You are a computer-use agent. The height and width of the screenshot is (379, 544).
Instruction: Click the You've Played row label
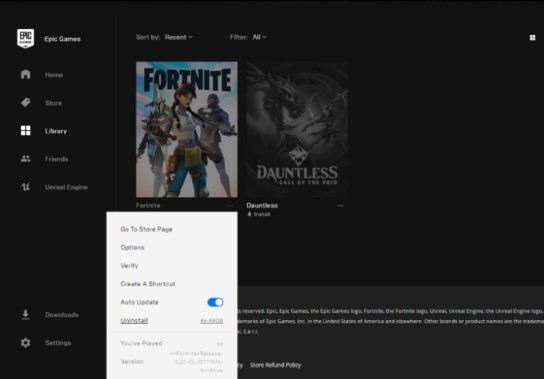click(x=141, y=343)
